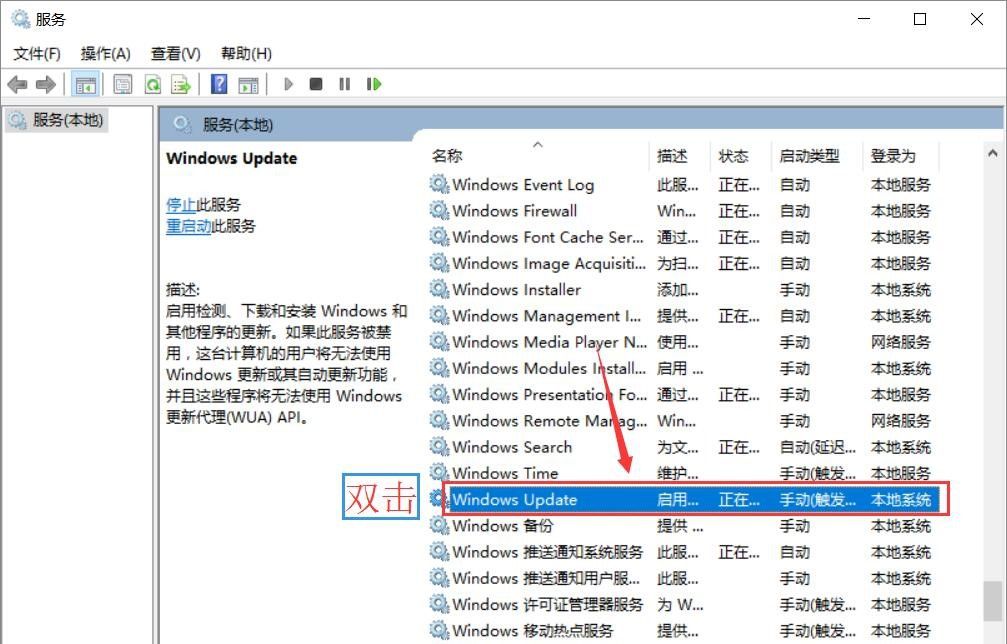Select the Windows Remote Manag... row

click(x=684, y=421)
